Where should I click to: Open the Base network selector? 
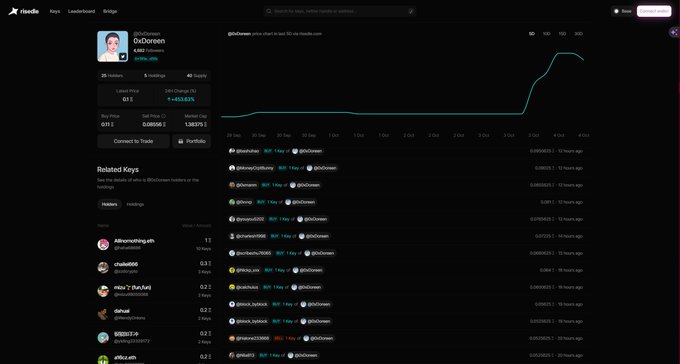[x=622, y=11]
